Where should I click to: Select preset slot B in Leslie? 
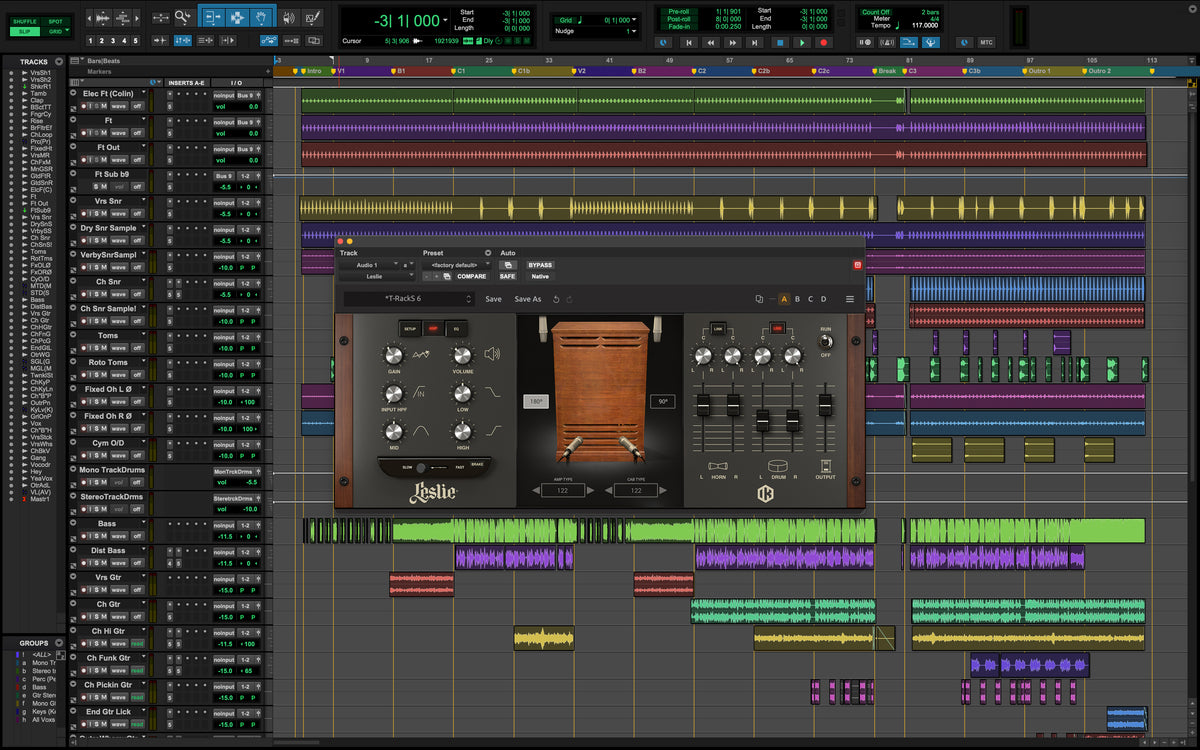(797, 299)
